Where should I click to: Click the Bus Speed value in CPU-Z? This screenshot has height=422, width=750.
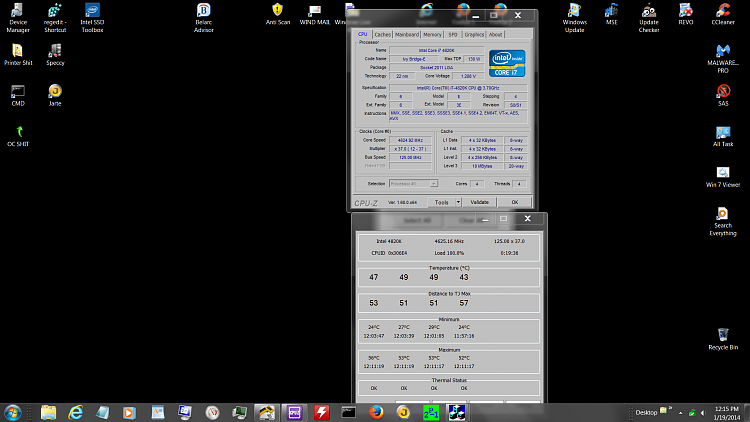pos(410,157)
